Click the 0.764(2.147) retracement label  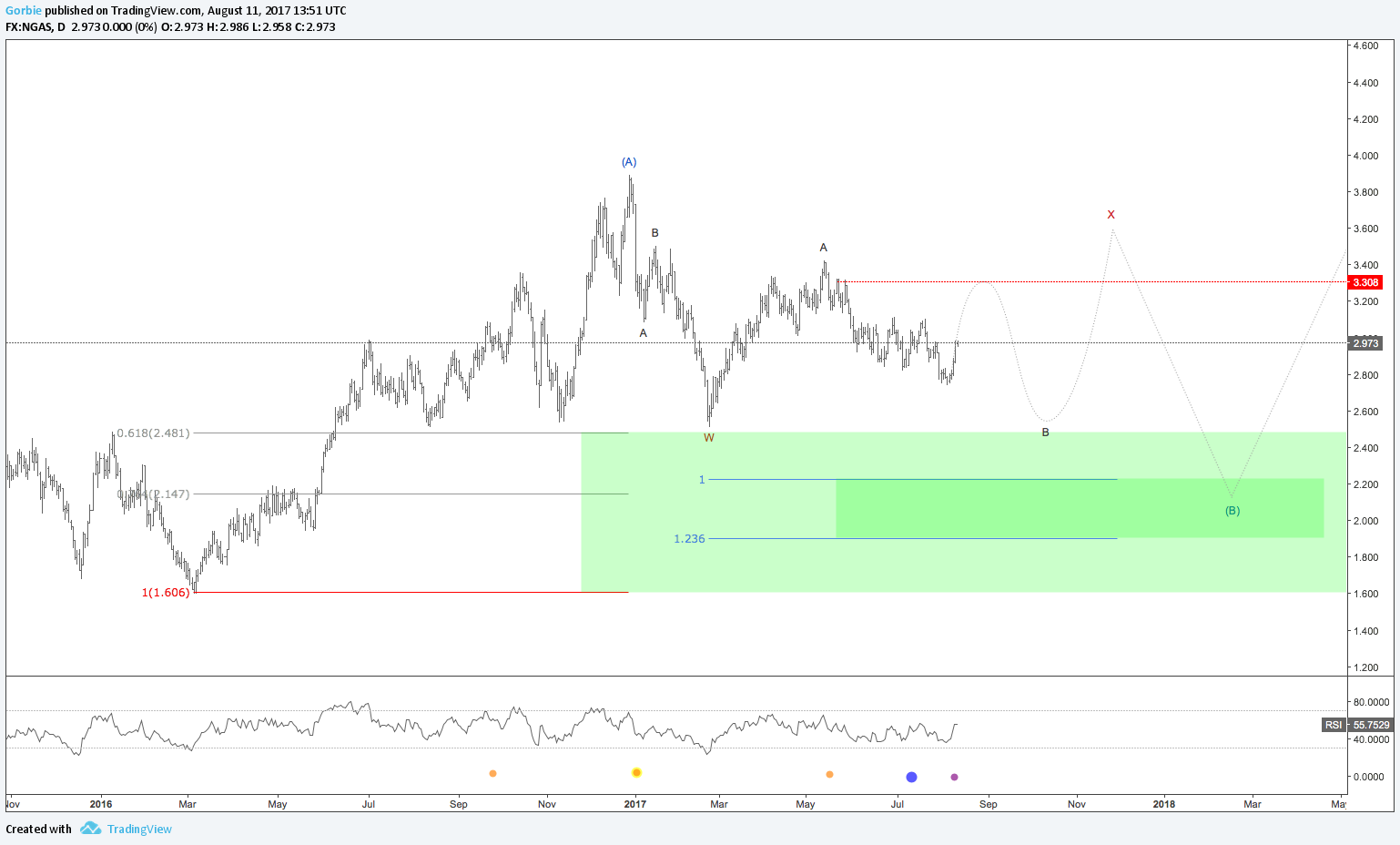153,494
